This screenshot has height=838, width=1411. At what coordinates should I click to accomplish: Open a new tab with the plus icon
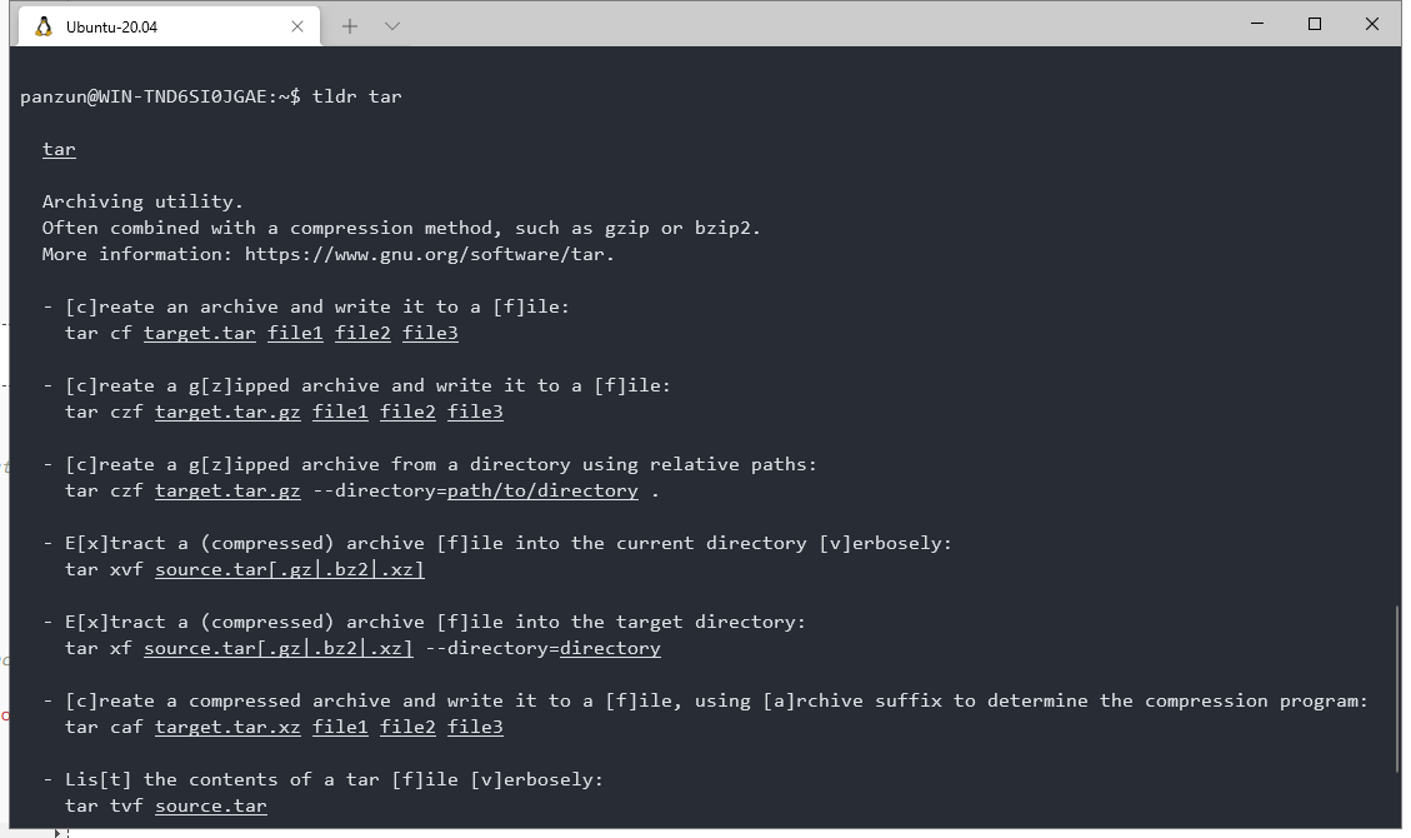[x=349, y=26]
